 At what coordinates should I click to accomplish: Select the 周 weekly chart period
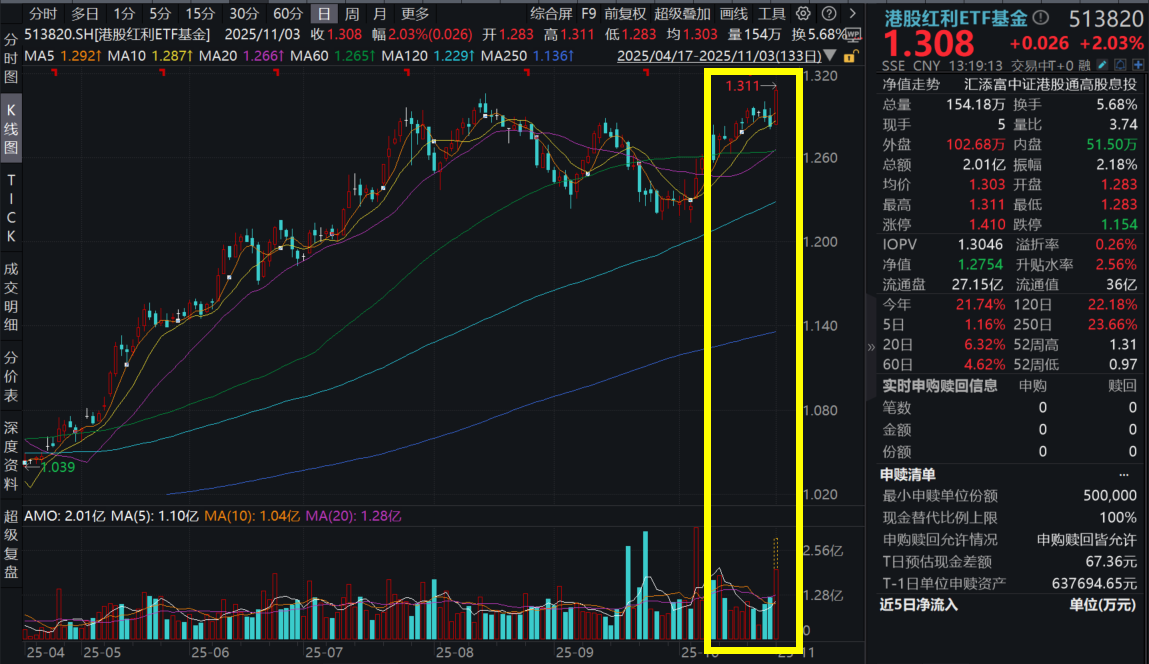point(350,15)
